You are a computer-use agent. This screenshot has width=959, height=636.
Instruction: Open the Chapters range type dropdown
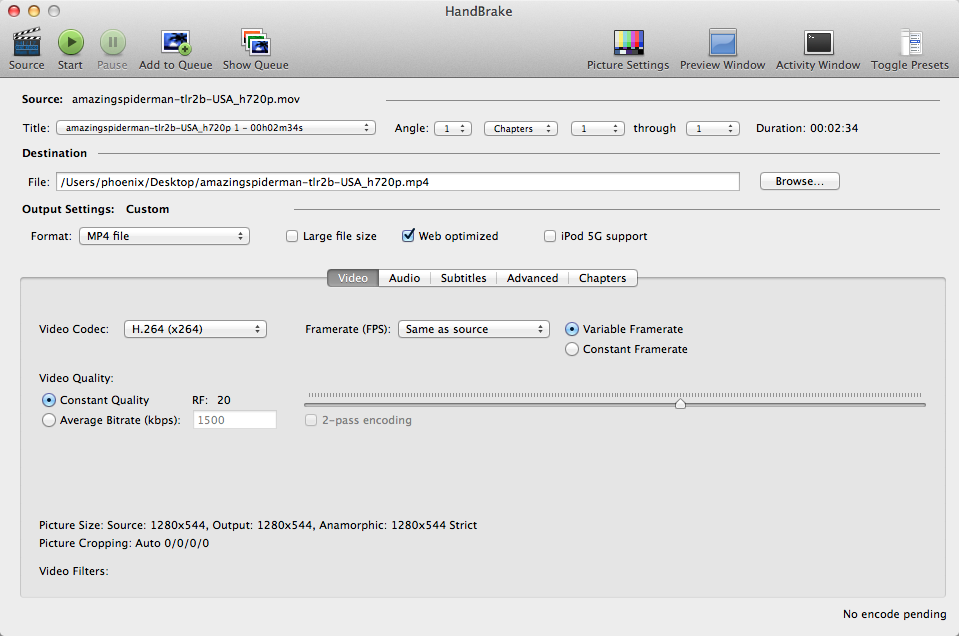coord(521,128)
